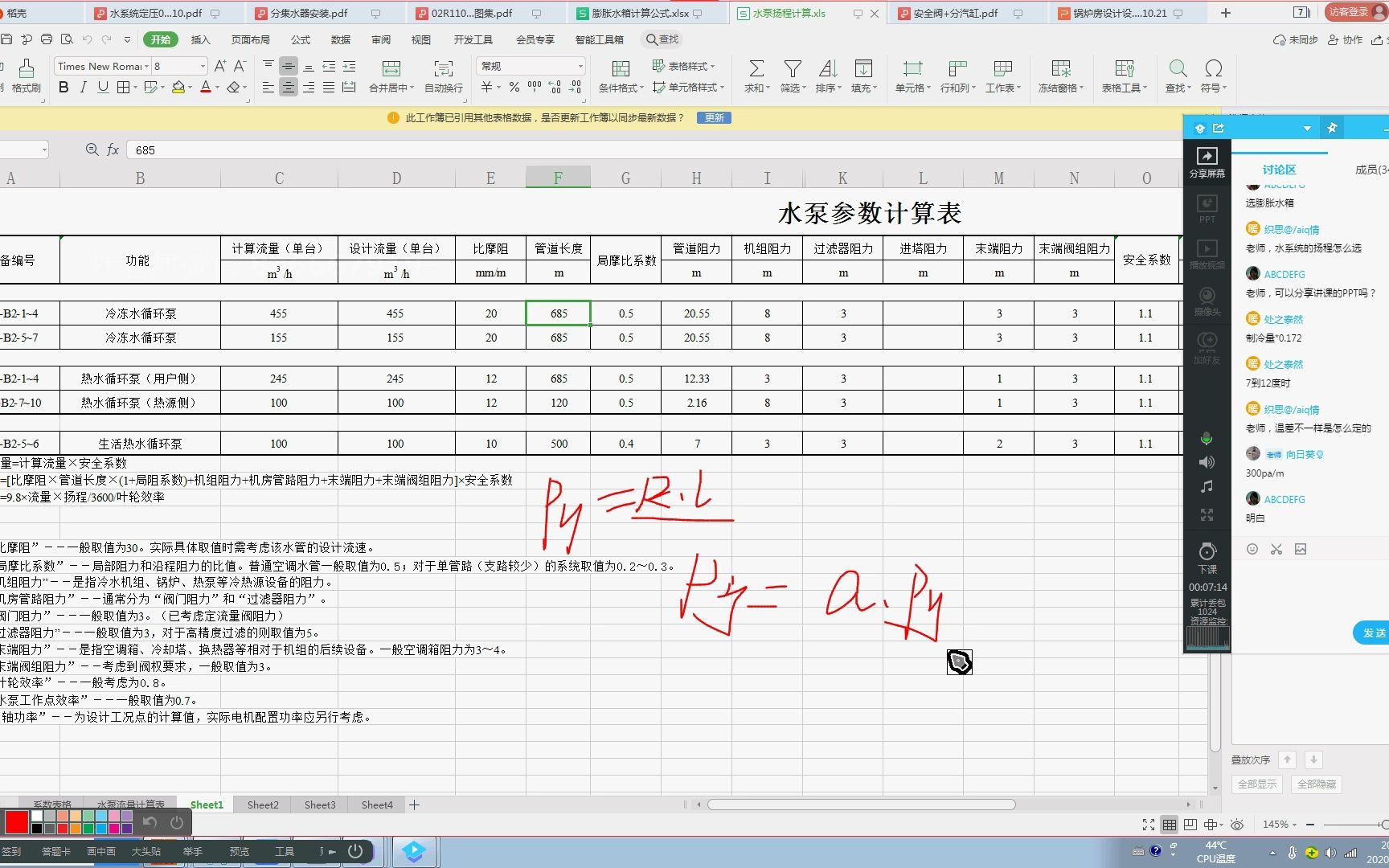Click the emoji icon in chat toolbar
1389x868 pixels.
(x=1252, y=549)
